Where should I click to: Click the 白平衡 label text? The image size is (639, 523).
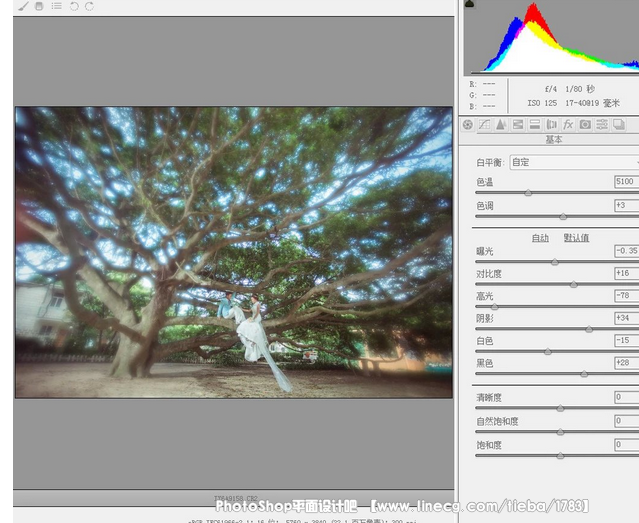coord(490,163)
